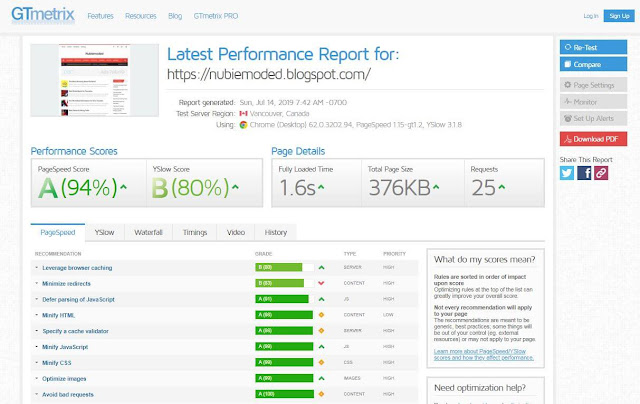Expand Minify CSS recommendation
Viewport: 640px width, 404px height.
pos(56,363)
